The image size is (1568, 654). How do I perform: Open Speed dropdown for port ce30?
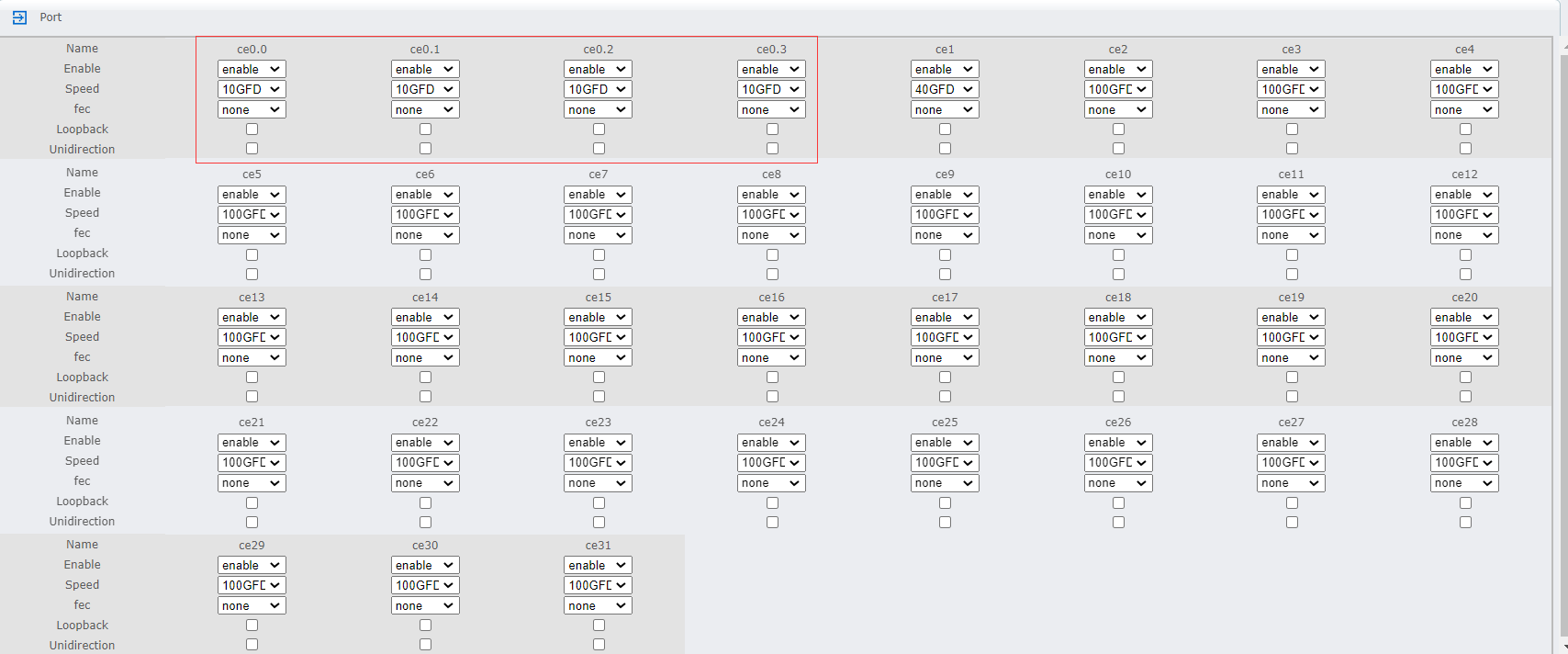(x=425, y=585)
